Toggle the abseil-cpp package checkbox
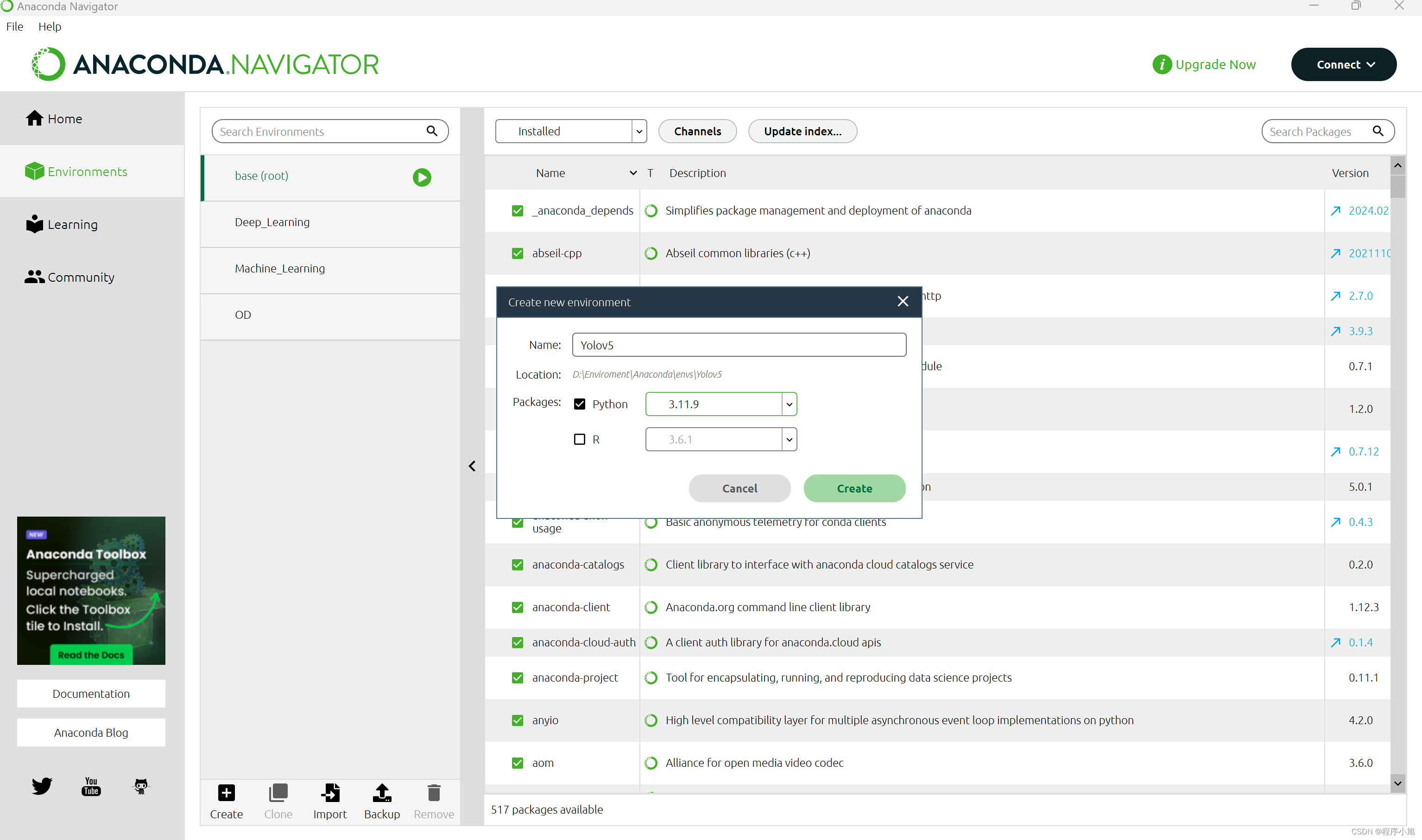Screen dimensions: 1422x840 [x=517, y=253]
